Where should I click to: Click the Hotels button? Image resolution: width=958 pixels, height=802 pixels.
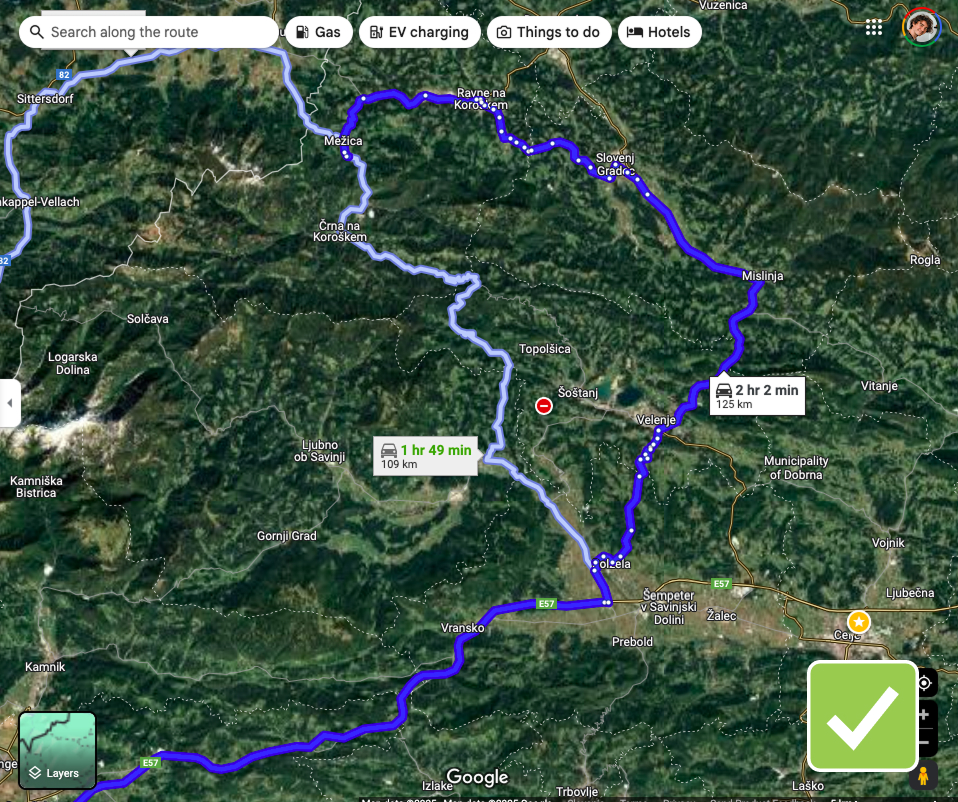coord(660,32)
